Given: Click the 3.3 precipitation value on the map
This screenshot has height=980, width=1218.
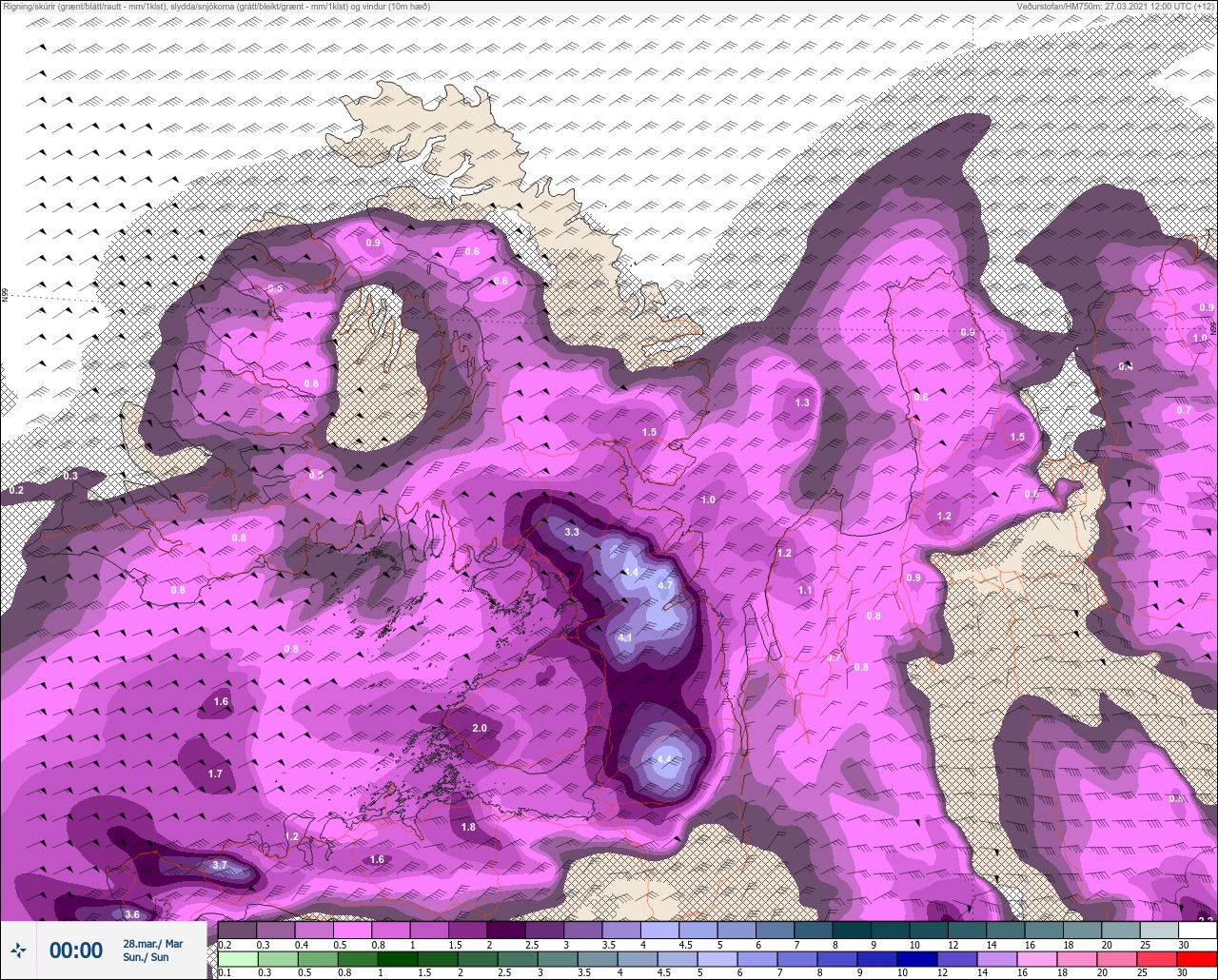Looking at the screenshot, I should [x=572, y=532].
